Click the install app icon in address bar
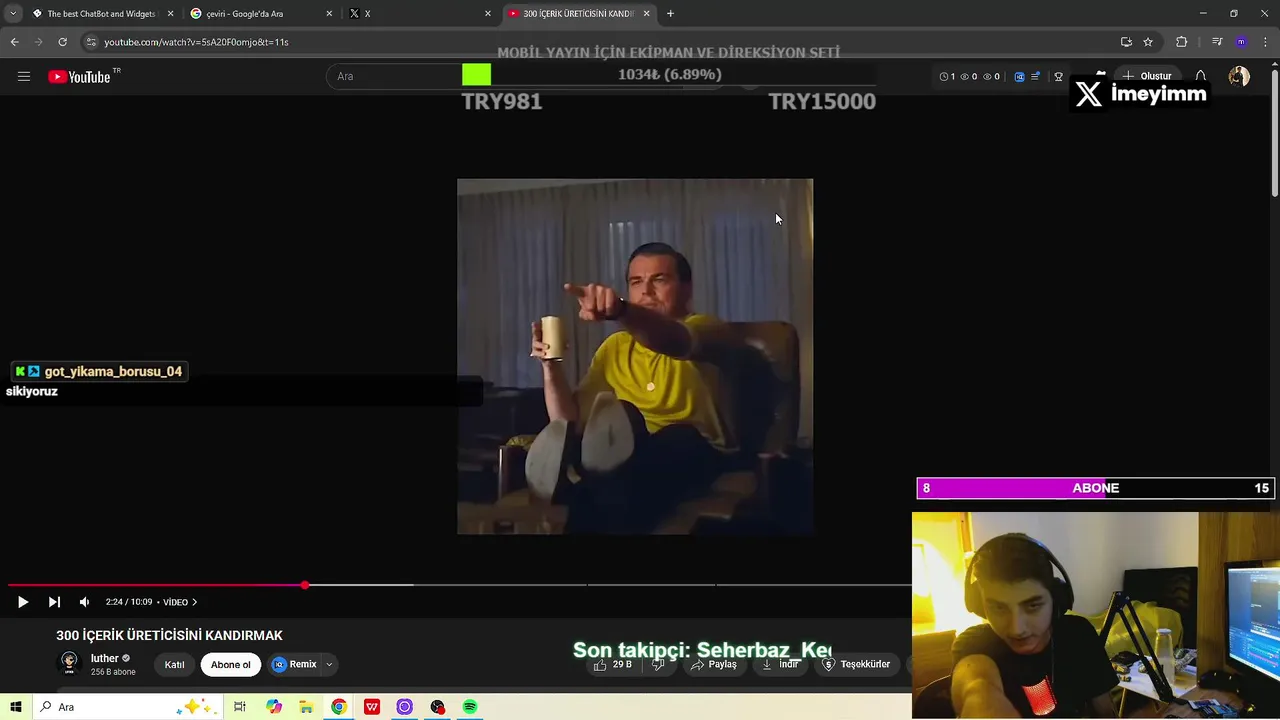The width and height of the screenshot is (1280, 720). point(1126,42)
